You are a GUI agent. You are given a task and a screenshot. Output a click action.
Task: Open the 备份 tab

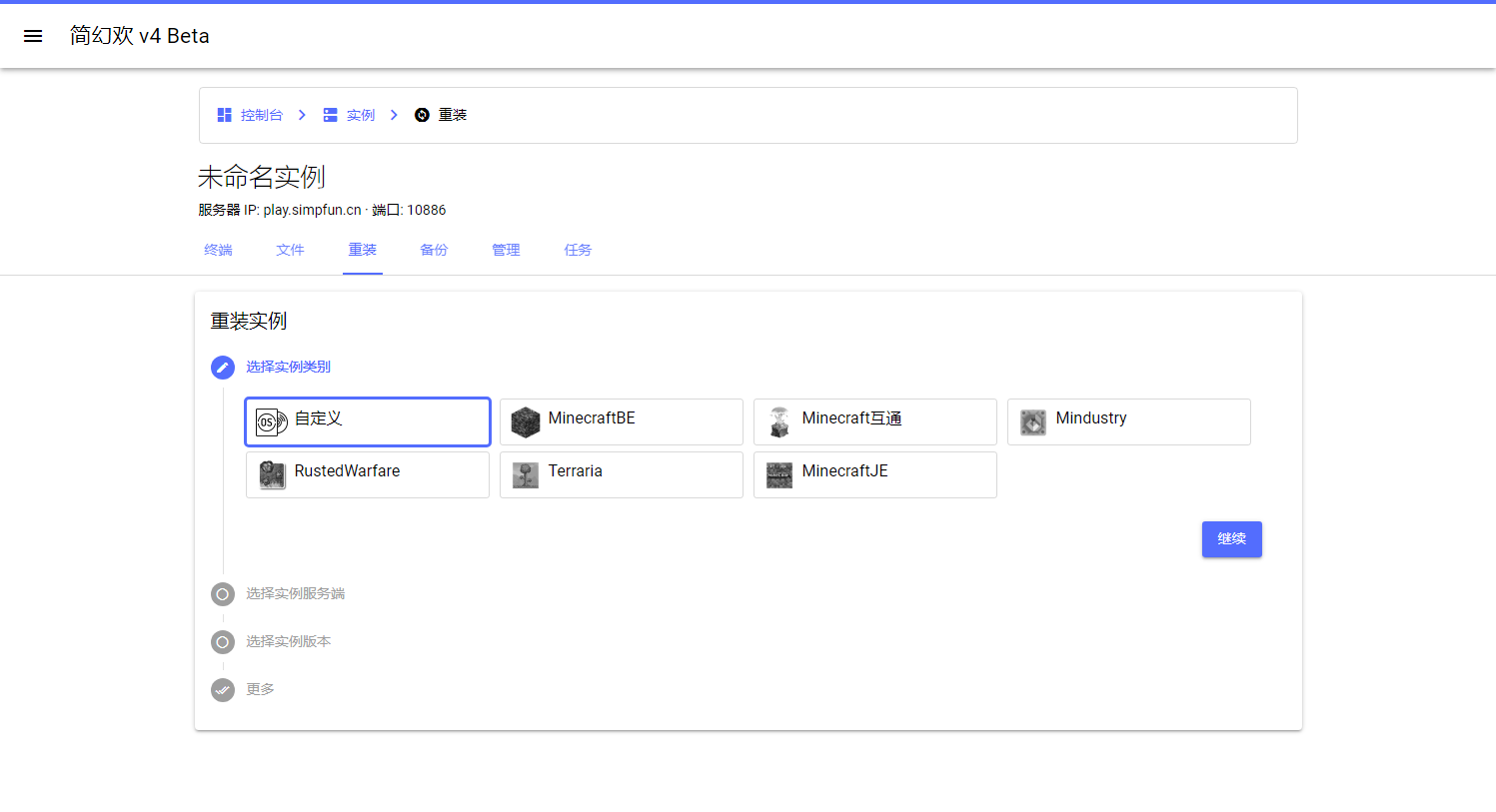tap(434, 250)
